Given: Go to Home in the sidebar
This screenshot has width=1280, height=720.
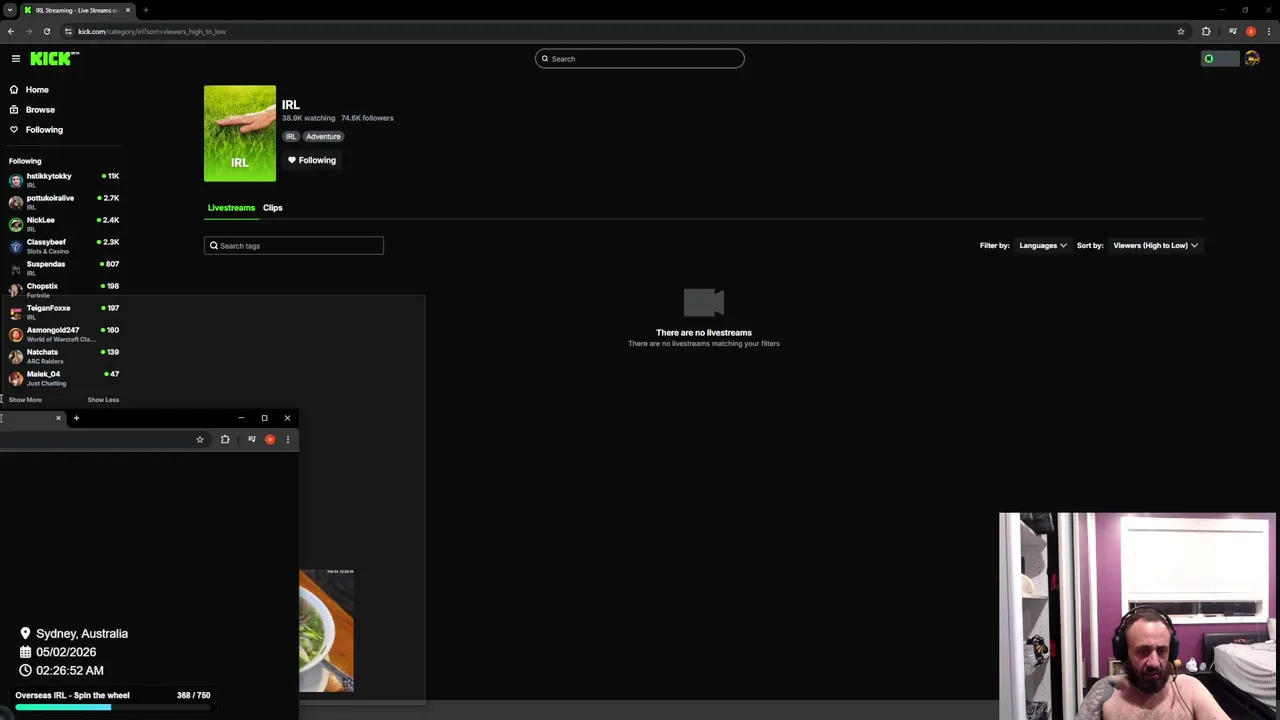Looking at the screenshot, I should click(37, 90).
